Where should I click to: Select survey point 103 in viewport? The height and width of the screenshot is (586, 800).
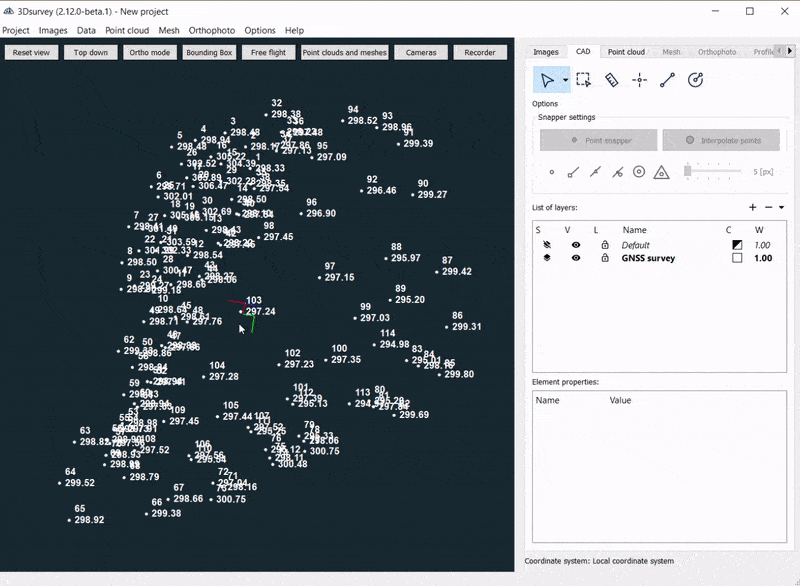coord(241,312)
